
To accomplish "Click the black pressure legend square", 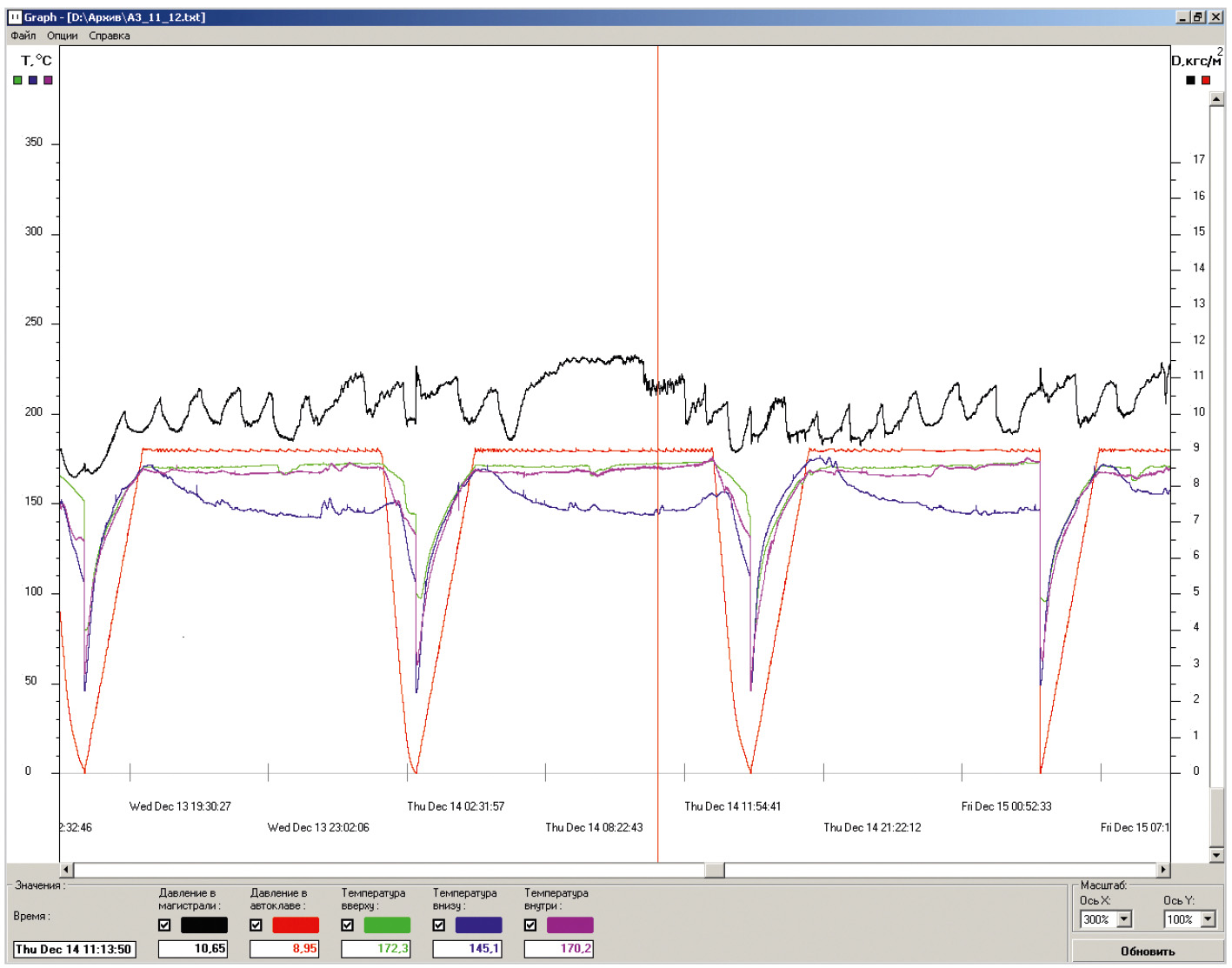I will 1190,80.
